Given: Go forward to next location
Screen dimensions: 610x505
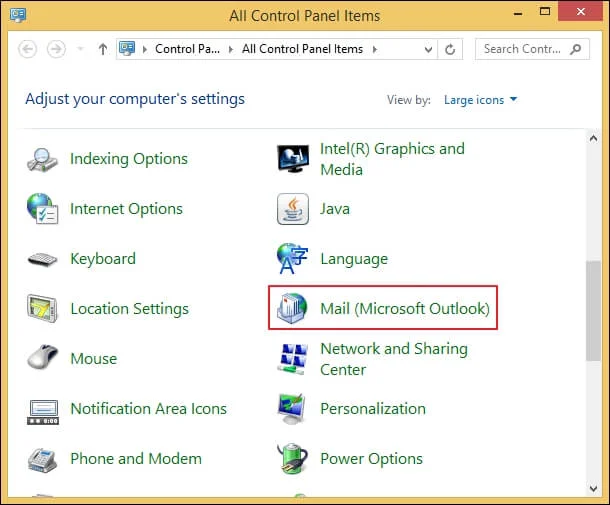Looking at the screenshot, I should pyautogui.click(x=56, y=49).
